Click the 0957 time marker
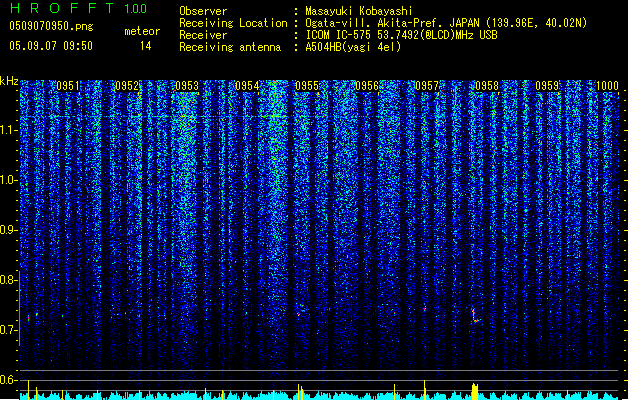The image size is (629, 400). click(x=427, y=86)
